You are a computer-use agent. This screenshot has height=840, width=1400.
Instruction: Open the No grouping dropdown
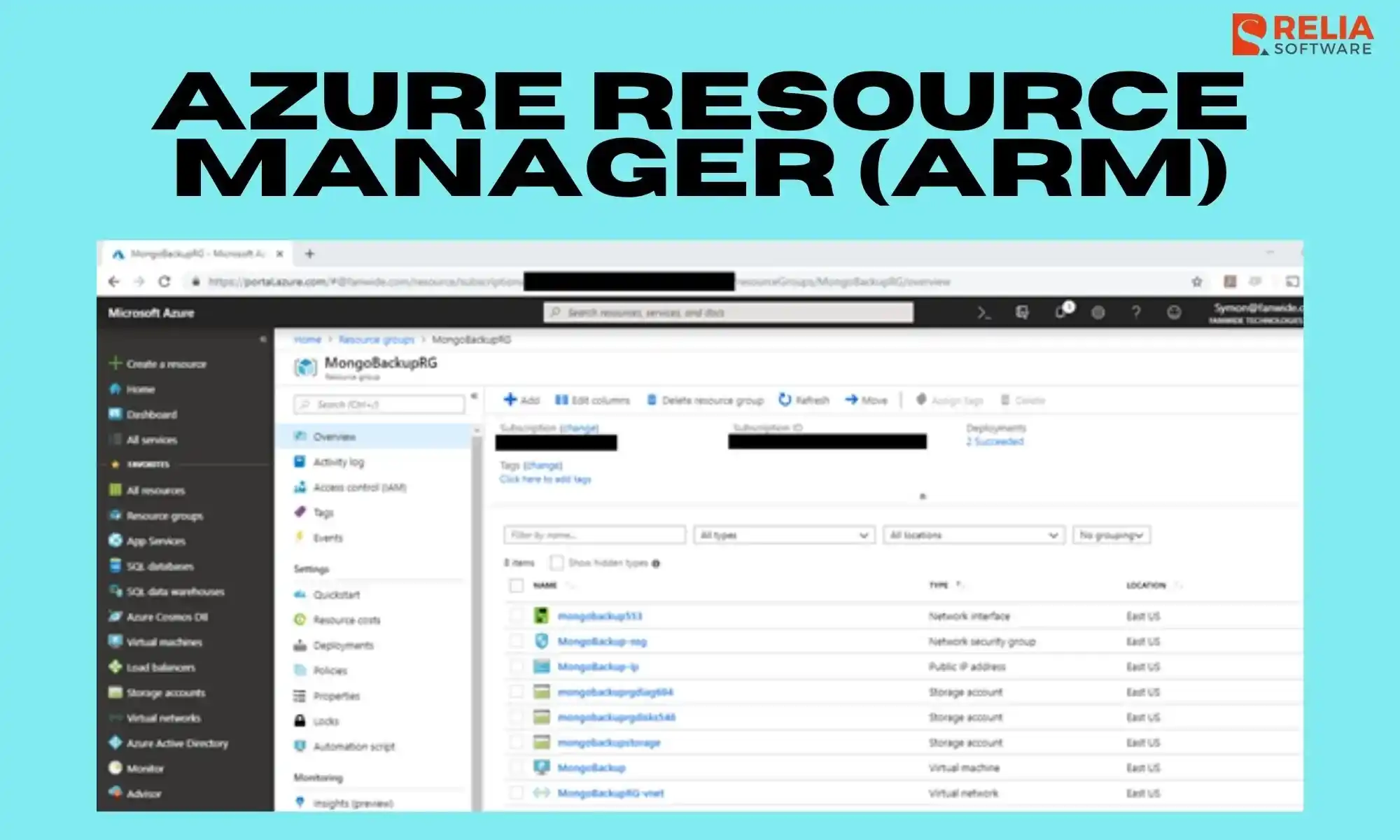pyautogui.click(x=1112, y=535)
